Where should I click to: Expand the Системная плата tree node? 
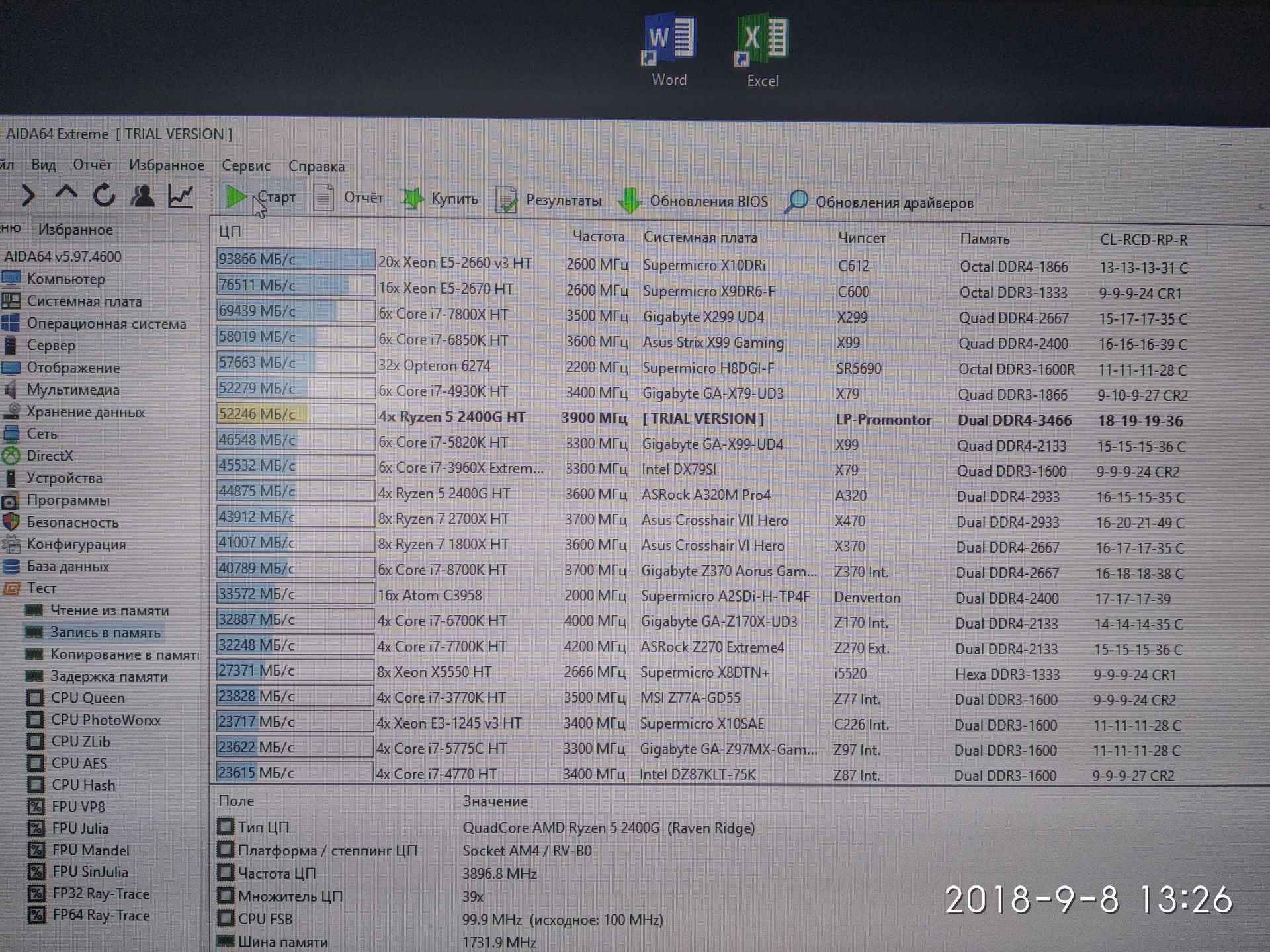coord(84,301)
